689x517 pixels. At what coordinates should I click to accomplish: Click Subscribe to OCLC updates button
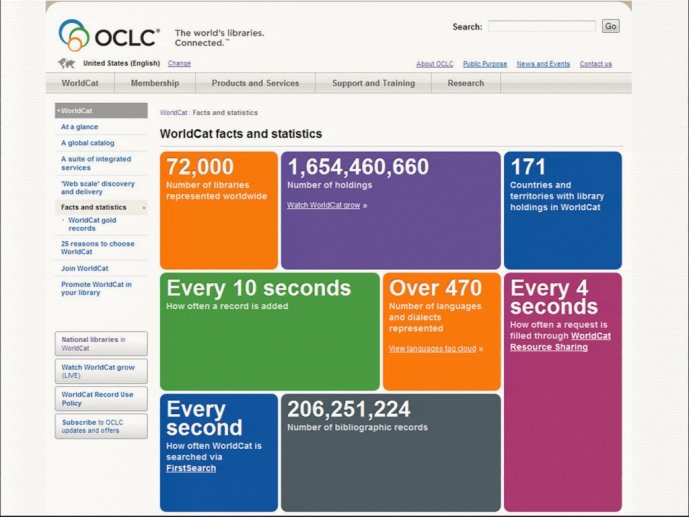coord(101,426)
